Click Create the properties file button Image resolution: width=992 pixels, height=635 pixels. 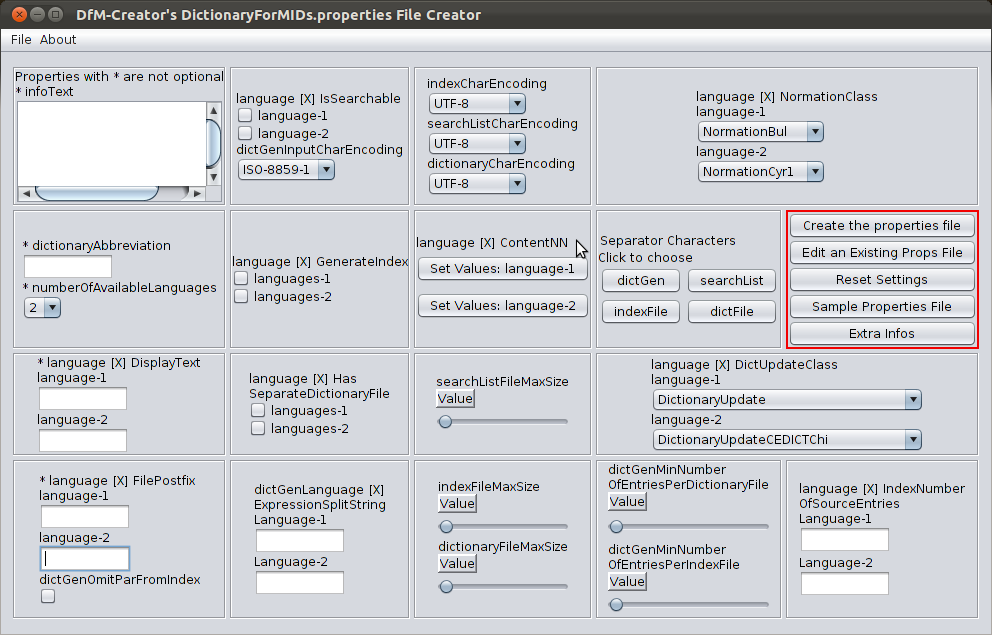881,226
